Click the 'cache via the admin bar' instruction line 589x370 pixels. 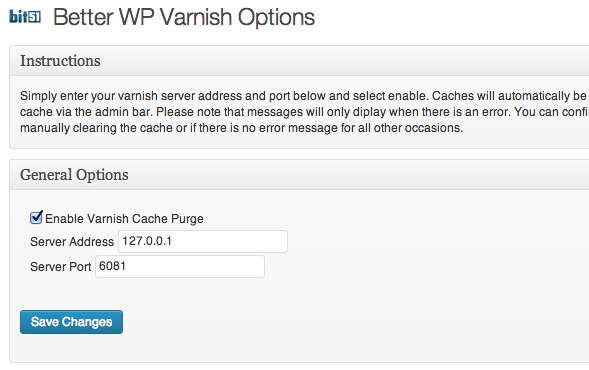(x=304, y=112)
